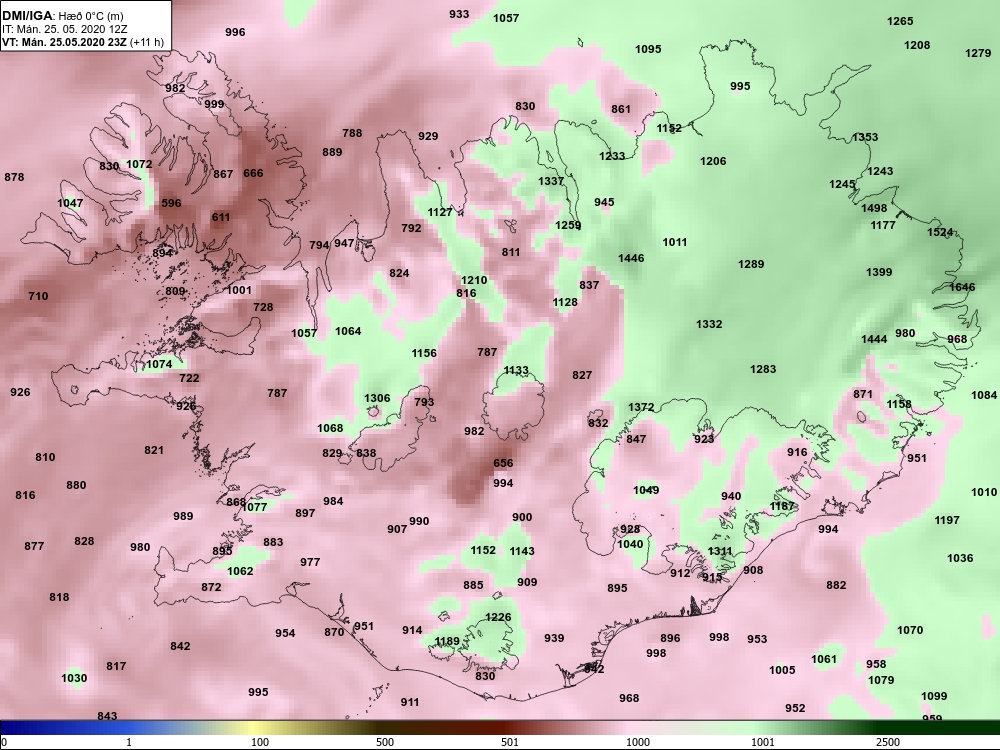Select the map value 611
The width and height of the screenshot is (1000, 750).
(x=221, y=217)
